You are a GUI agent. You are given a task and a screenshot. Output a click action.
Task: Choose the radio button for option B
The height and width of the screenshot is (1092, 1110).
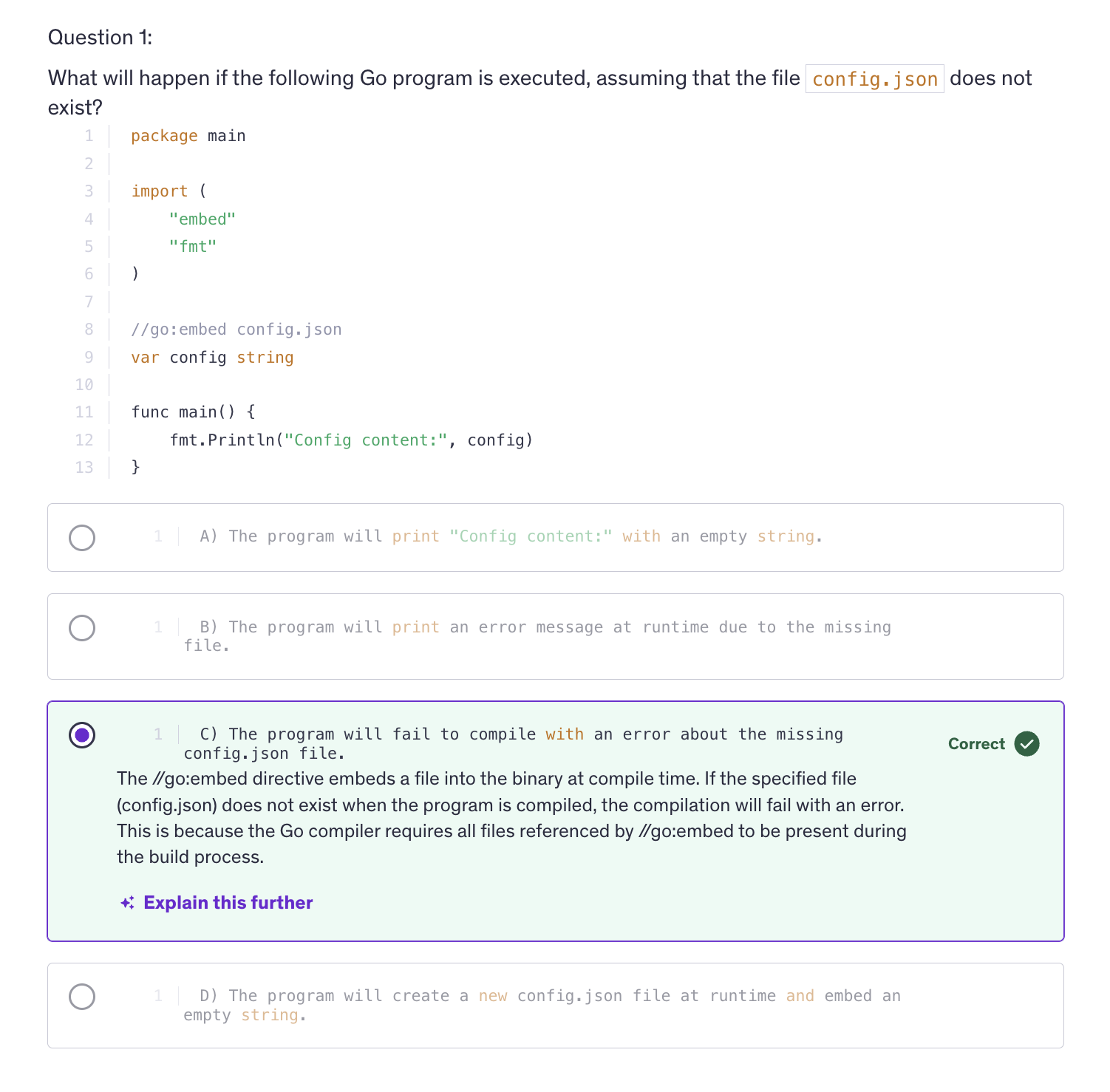coord(82,628)
